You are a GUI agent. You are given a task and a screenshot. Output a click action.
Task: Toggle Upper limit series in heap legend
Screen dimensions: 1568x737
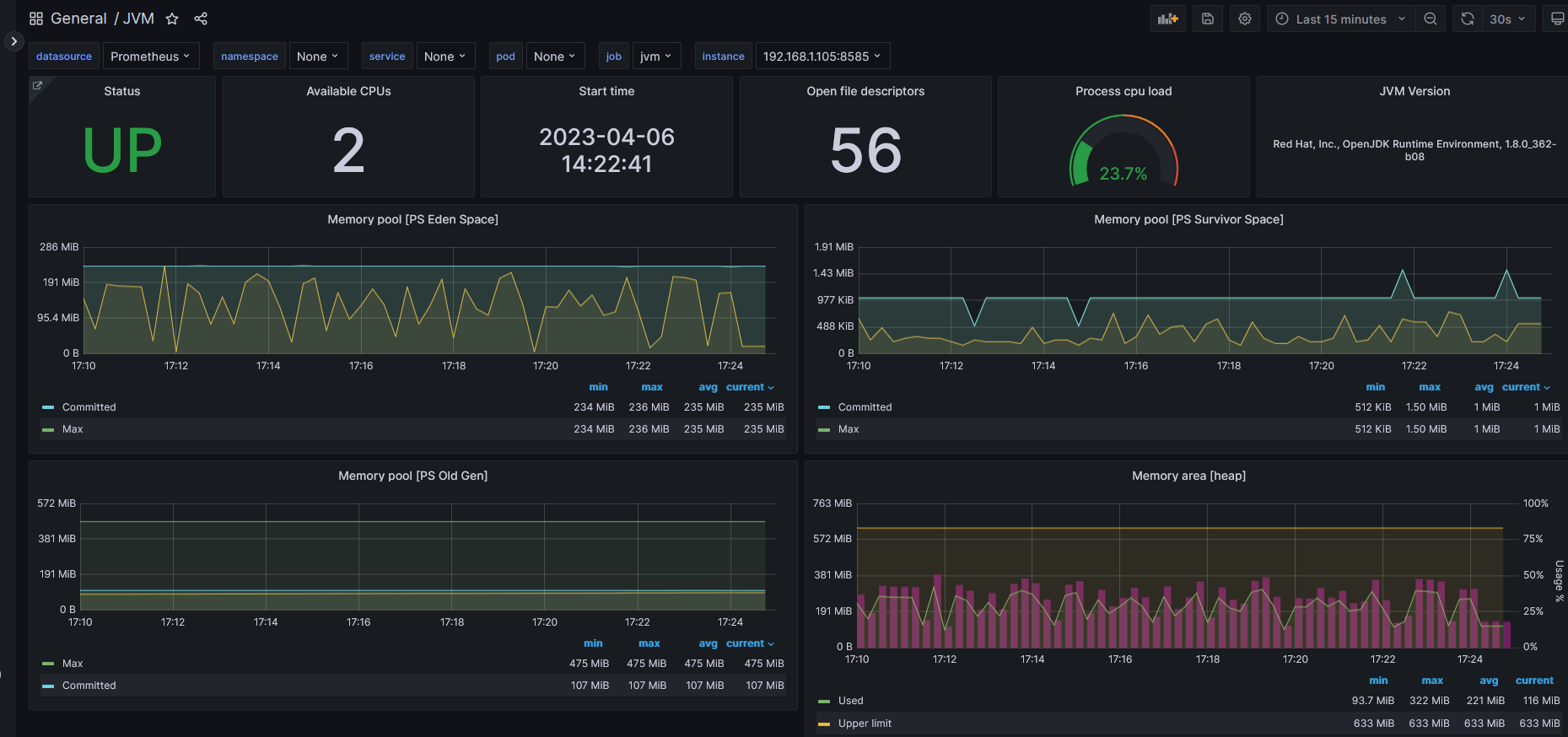865,724
